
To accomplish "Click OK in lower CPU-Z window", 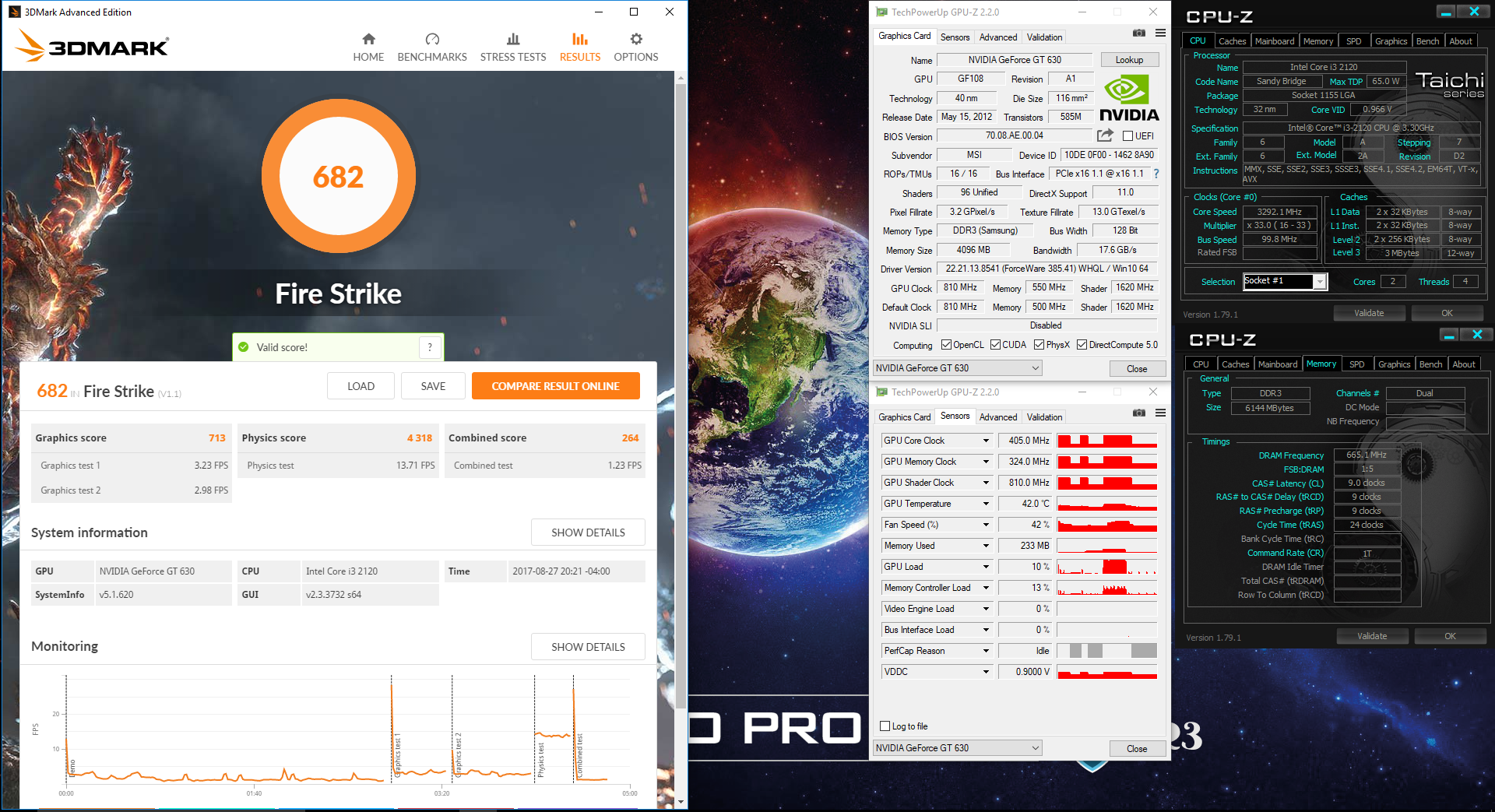I will point(1450,636).
